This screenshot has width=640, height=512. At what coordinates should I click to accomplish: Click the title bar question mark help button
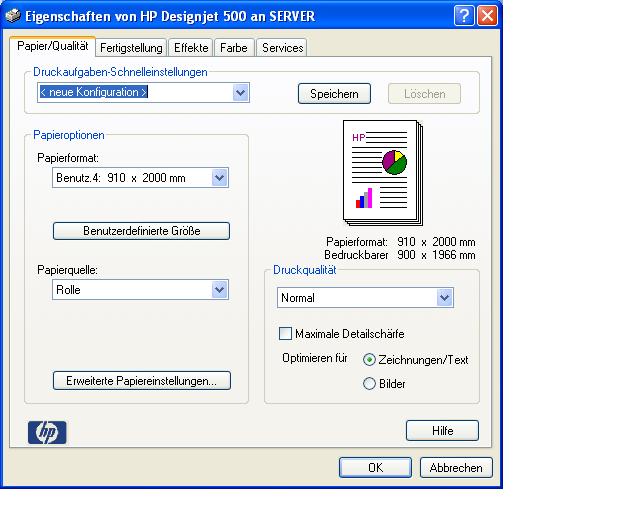tap(464, 16)
